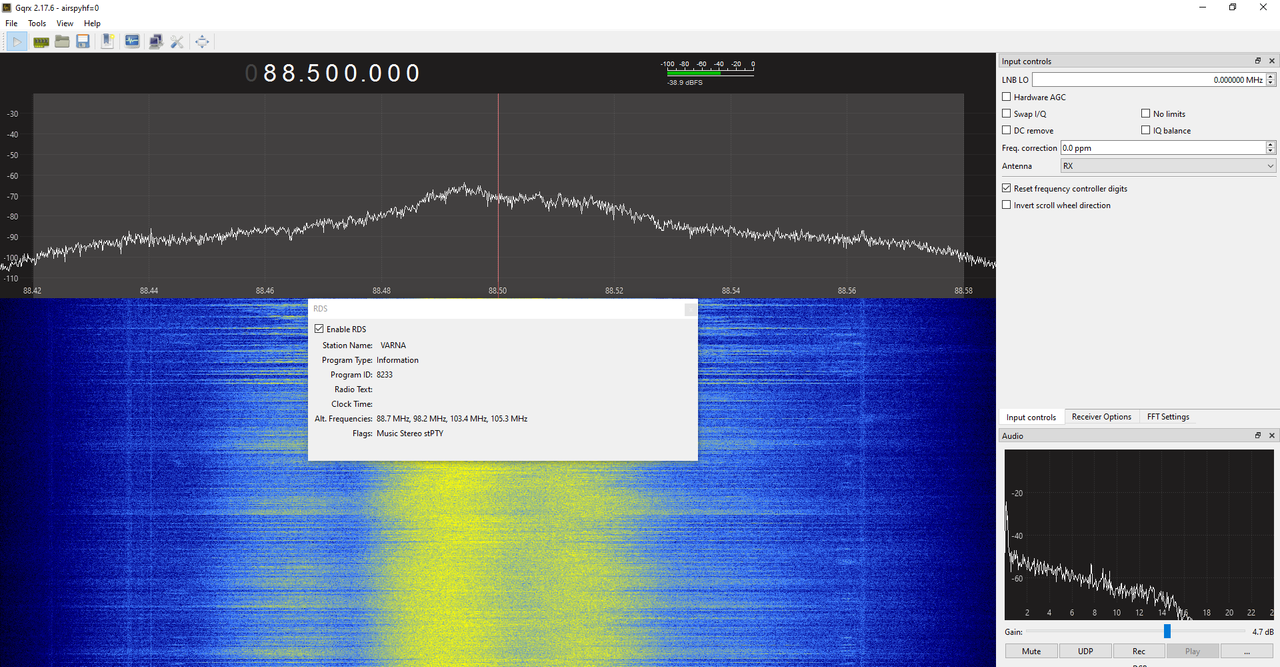This screenshot has width=1280, height=667.
Task: Click the 4.7 dB gain value
Action: [x=1263, y=632]
